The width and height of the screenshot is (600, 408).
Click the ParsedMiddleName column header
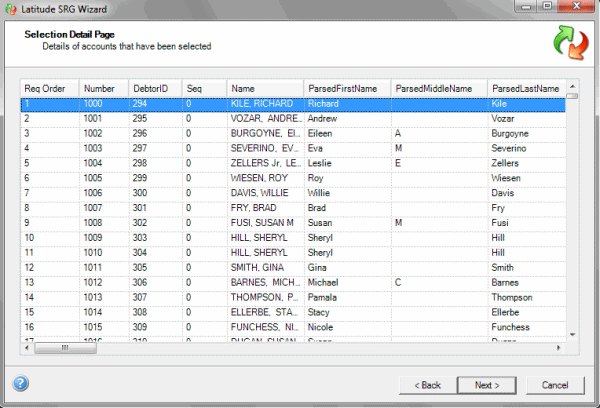pos(439,89)
